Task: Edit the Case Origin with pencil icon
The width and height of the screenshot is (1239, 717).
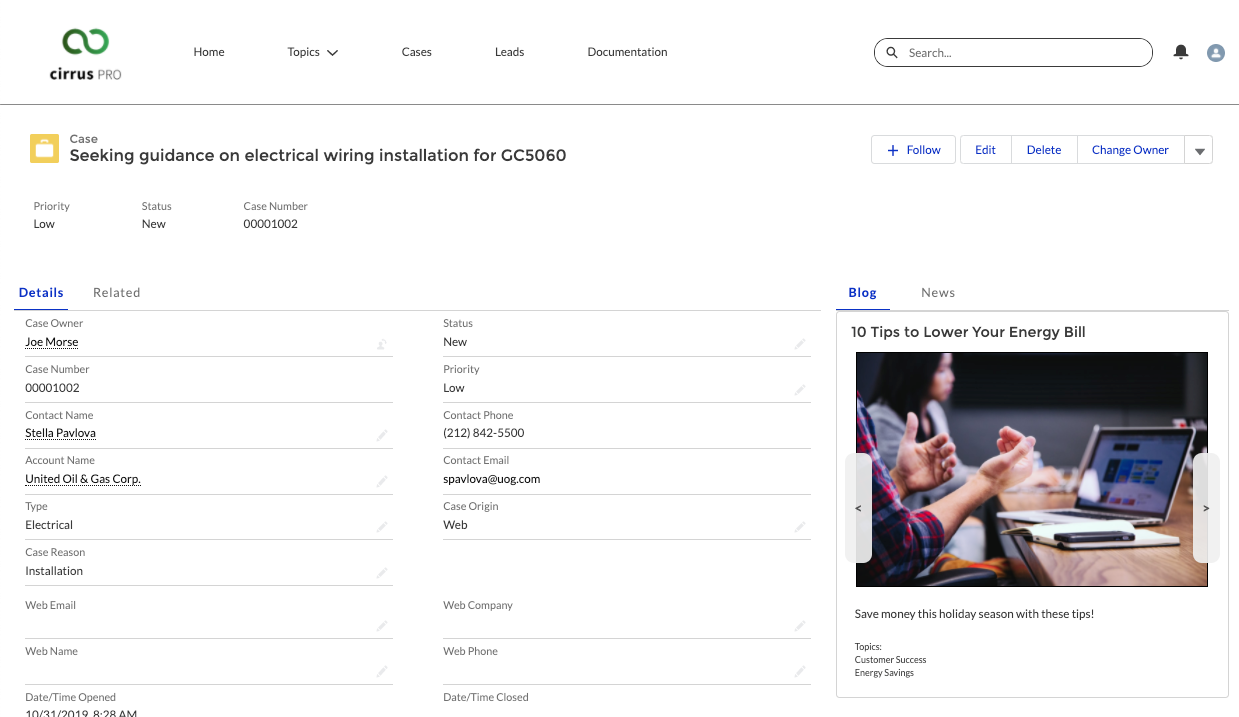Action: tap(800, 527)
